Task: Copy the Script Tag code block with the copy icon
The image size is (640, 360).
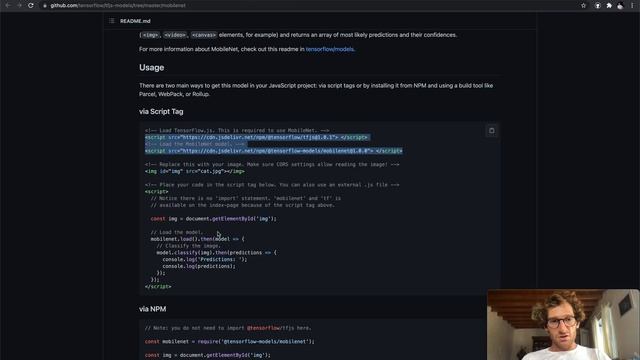Action: (x=491, y=131)
